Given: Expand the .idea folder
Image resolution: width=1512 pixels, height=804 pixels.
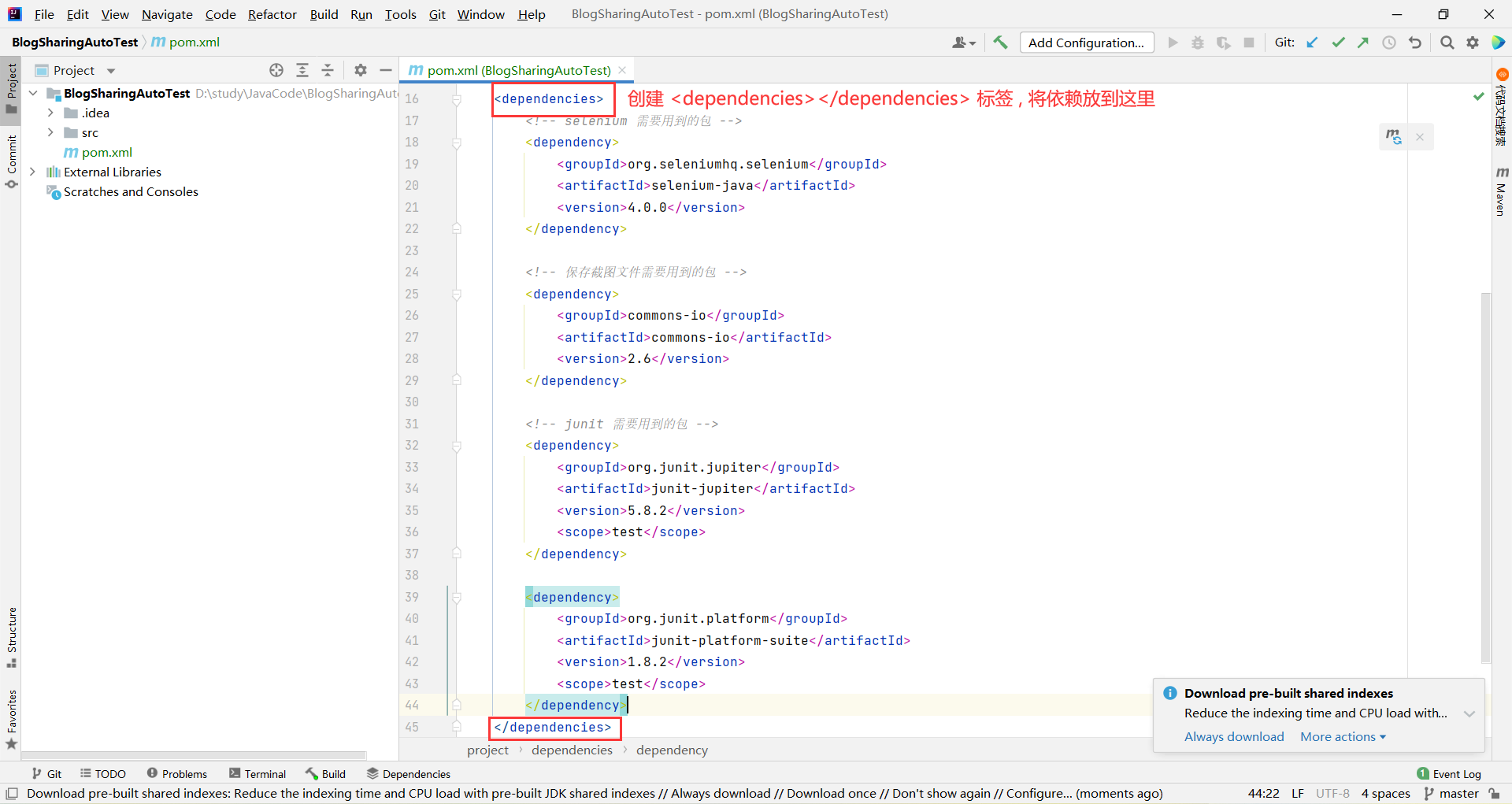Looking at the screenshot, I should click(x=50, y=113).
